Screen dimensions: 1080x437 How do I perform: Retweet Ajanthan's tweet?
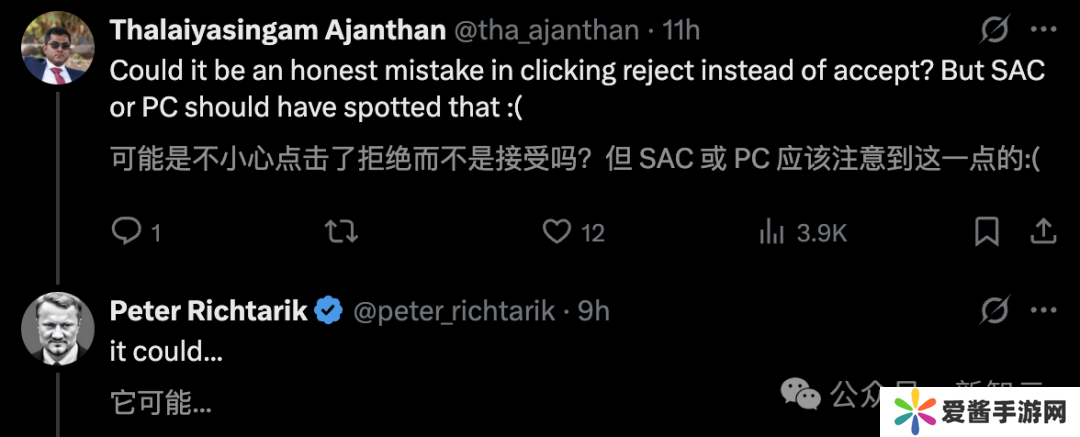[342, 232]
